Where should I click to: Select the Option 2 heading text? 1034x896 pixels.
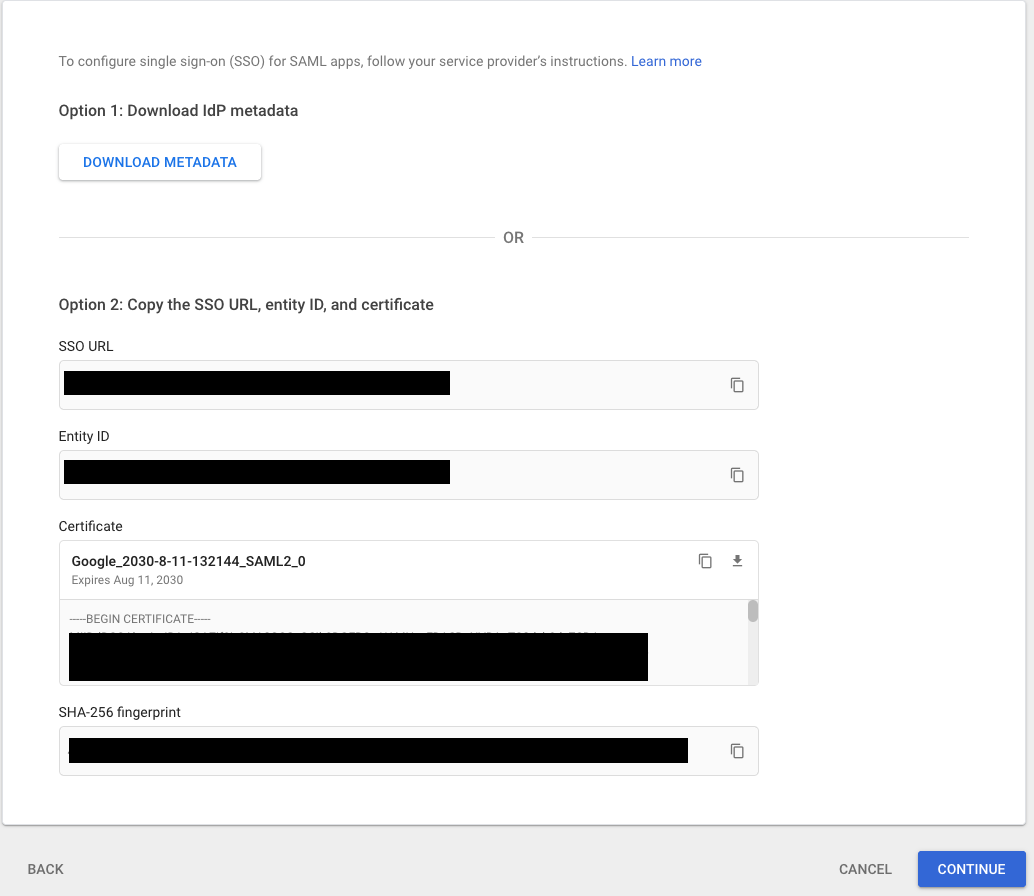245,304
